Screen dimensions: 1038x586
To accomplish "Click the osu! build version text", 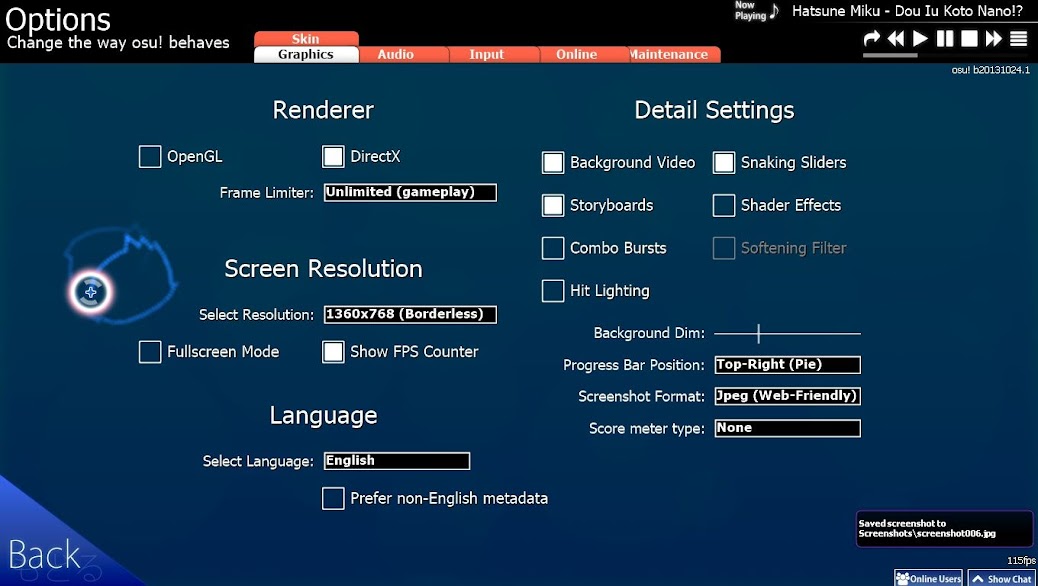I will 990,70.
